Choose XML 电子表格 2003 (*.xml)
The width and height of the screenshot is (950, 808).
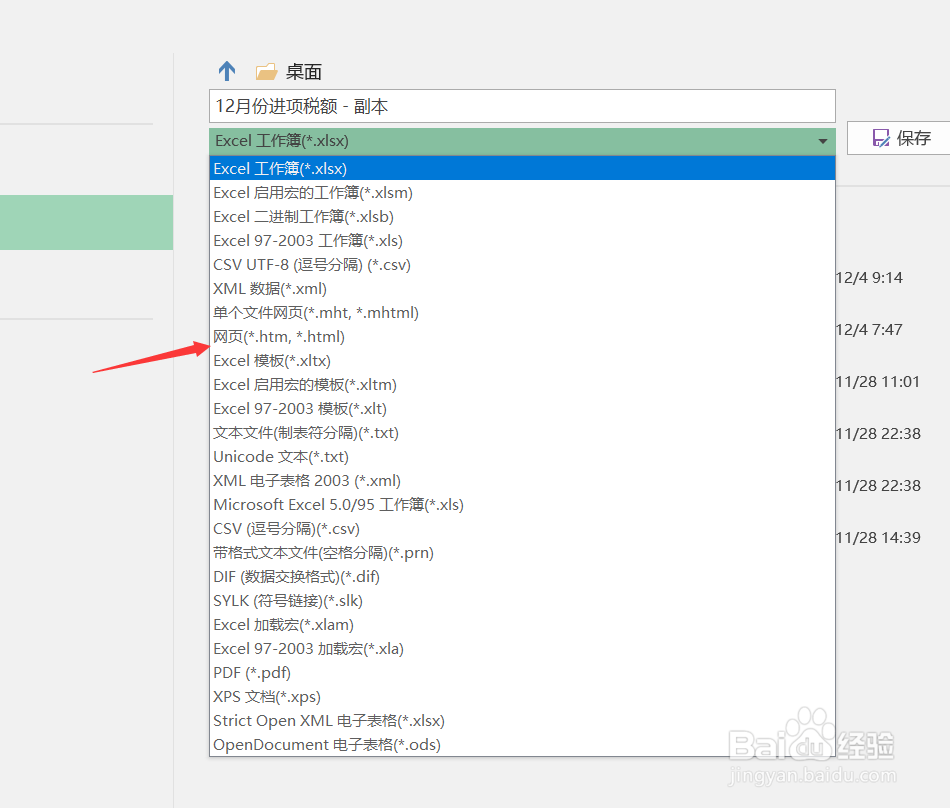pos(522,480)
